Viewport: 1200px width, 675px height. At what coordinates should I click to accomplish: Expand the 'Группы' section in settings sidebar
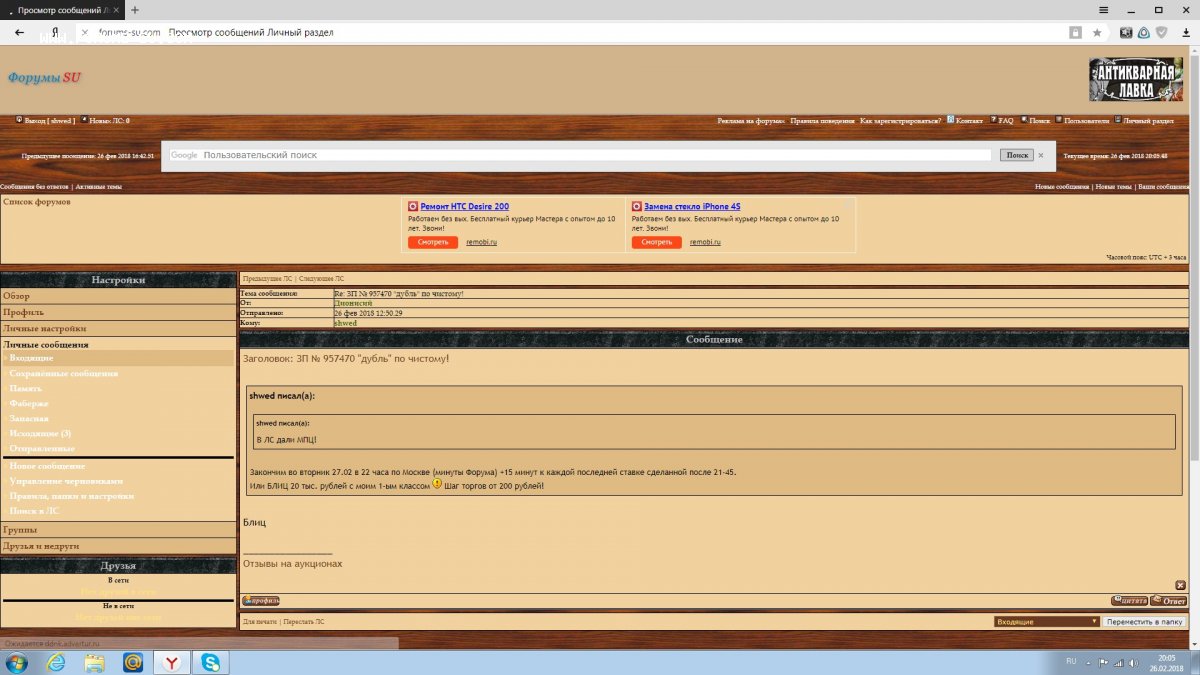click(x=20, y=529)
